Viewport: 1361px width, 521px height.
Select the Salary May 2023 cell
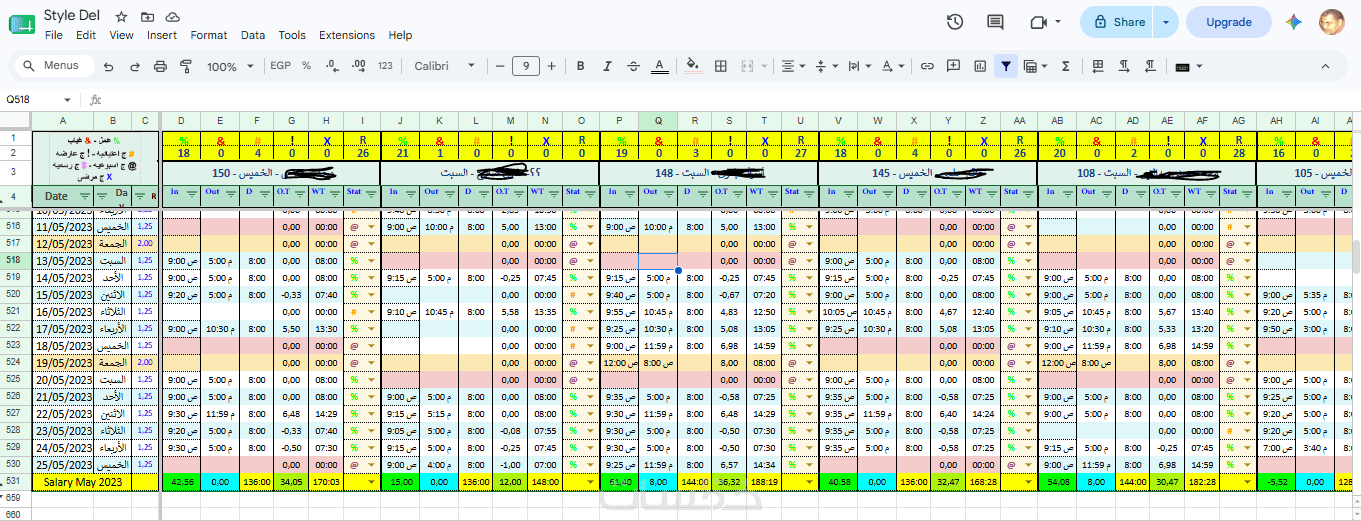pyautogui.click(x=82, y=482)
